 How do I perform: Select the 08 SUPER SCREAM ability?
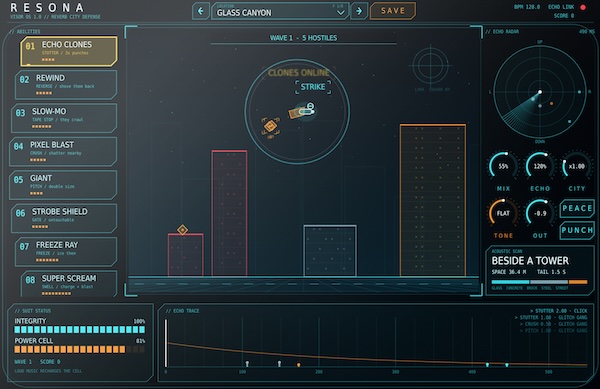coord(69,284)
